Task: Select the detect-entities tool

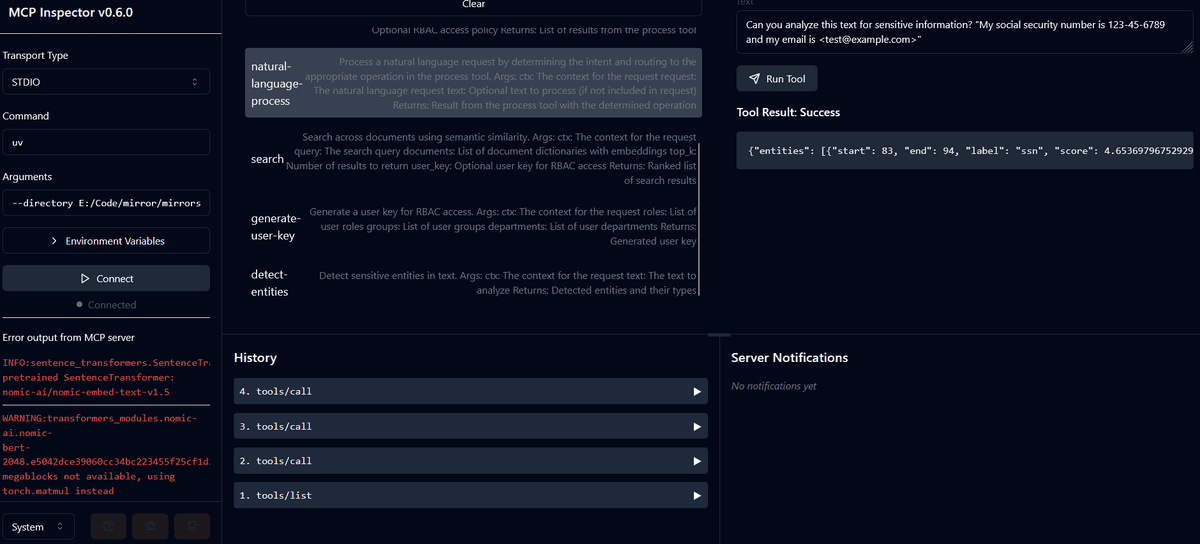Action: (x=474, y=283)
